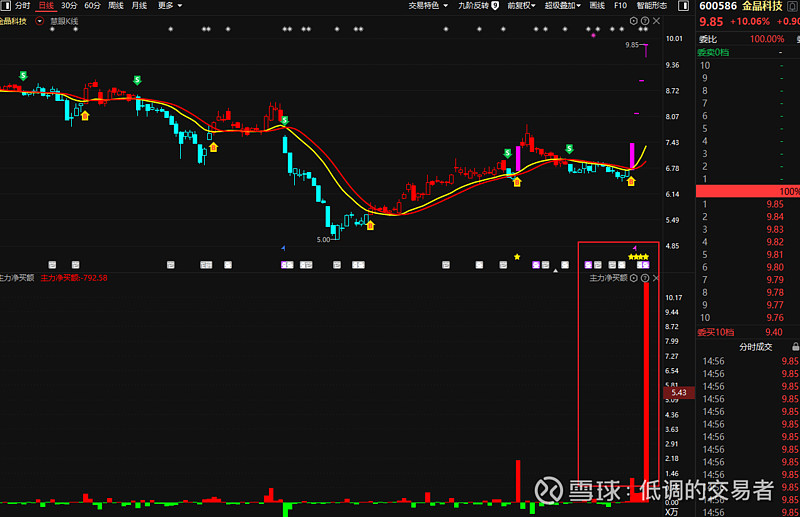Toggle the left panel layout icon
This screenshot has height=517, width=800.
pyautogui.click(x=5, y=6)
